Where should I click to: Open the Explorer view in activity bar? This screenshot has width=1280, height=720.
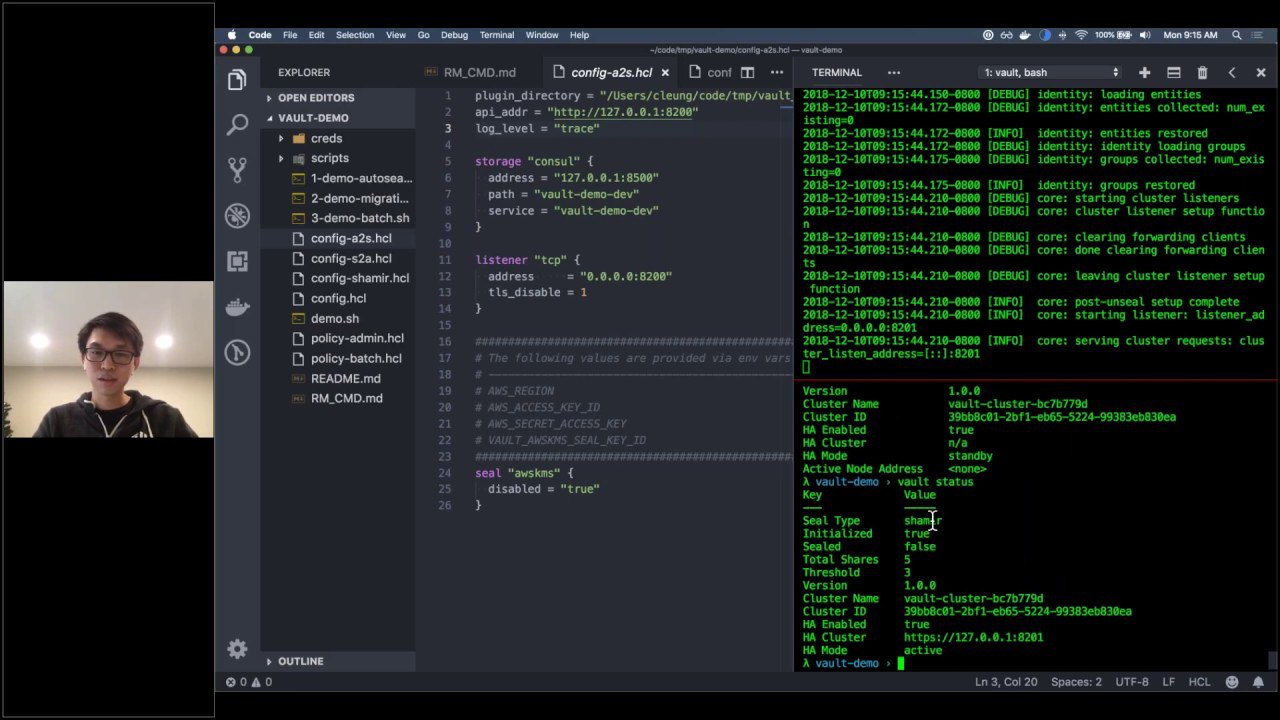[237, 79]
